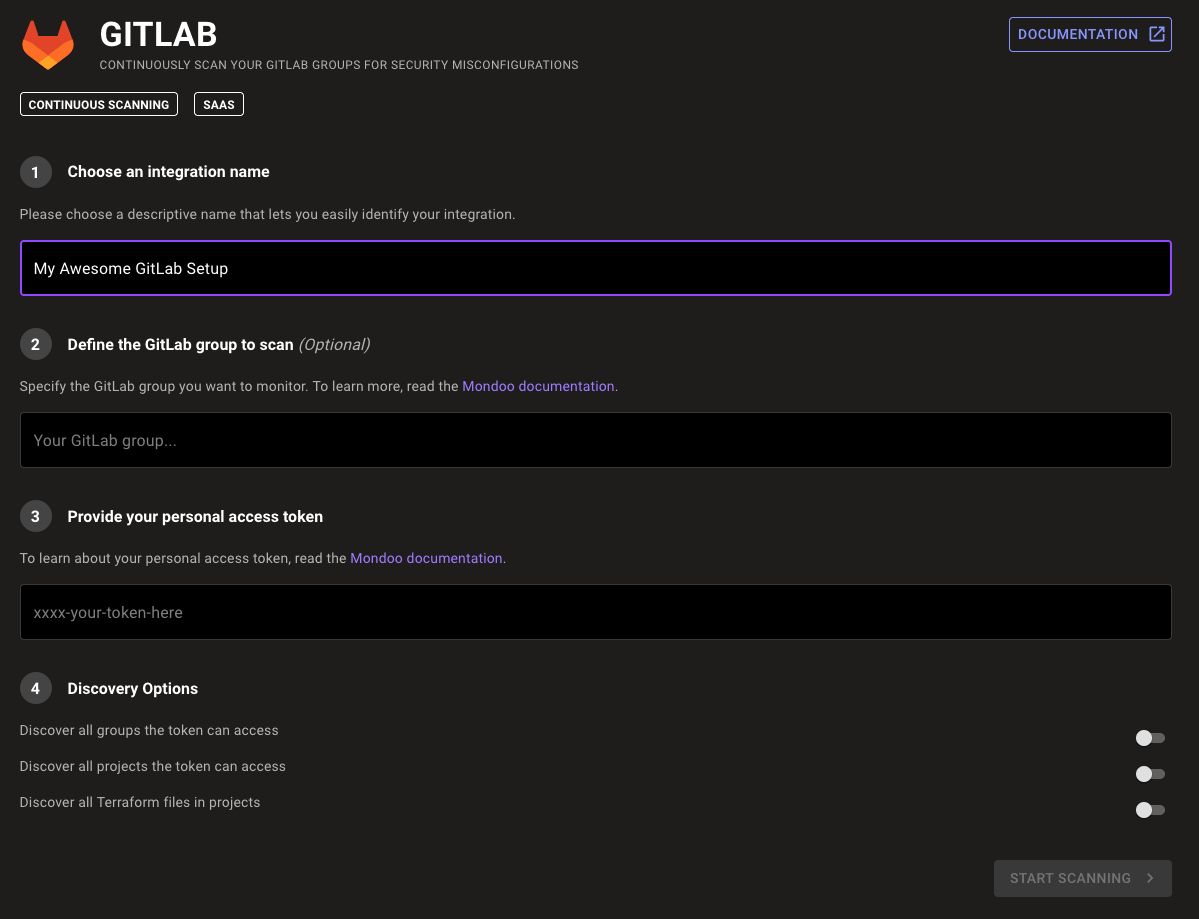Select the CONTINUOUS SCANNING badge

point(98,104)
